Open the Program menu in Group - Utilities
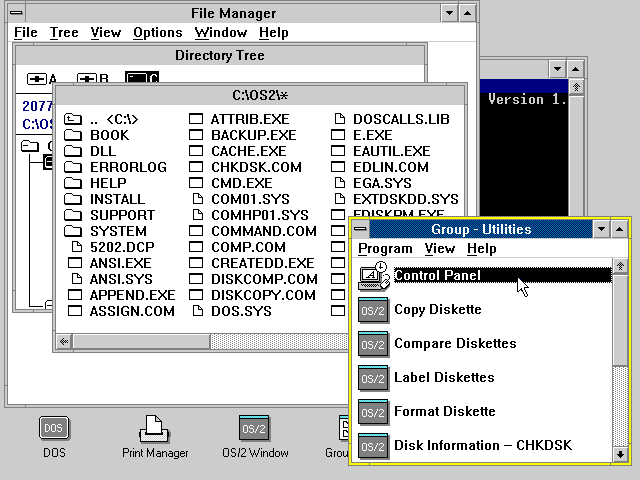This screenshot has width=640, height=480. 385,248
